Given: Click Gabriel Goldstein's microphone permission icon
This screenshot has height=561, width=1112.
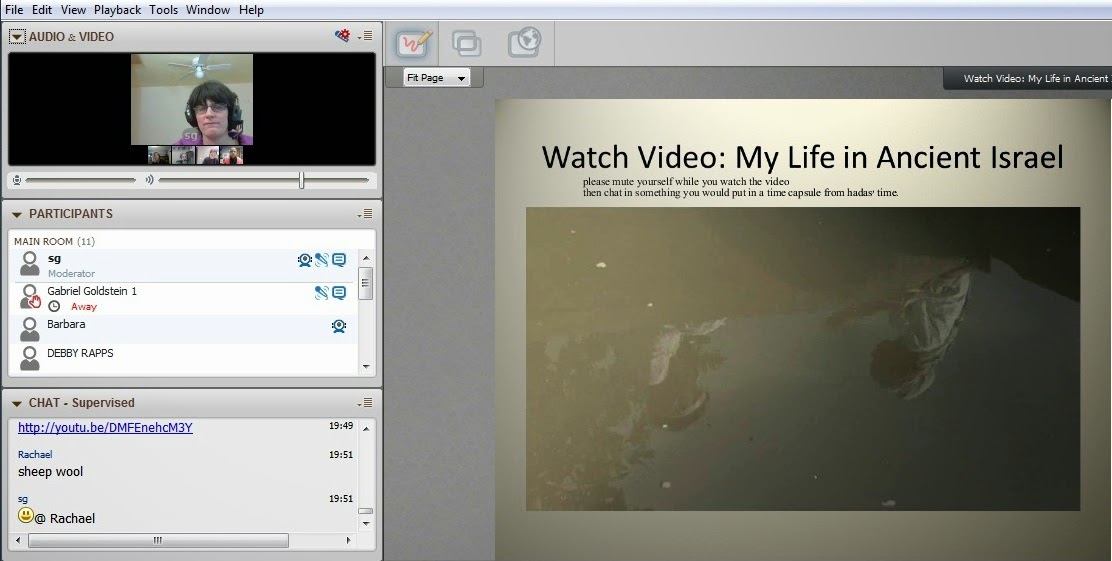Looking at the screenshot, I should [x=322, y=292].
